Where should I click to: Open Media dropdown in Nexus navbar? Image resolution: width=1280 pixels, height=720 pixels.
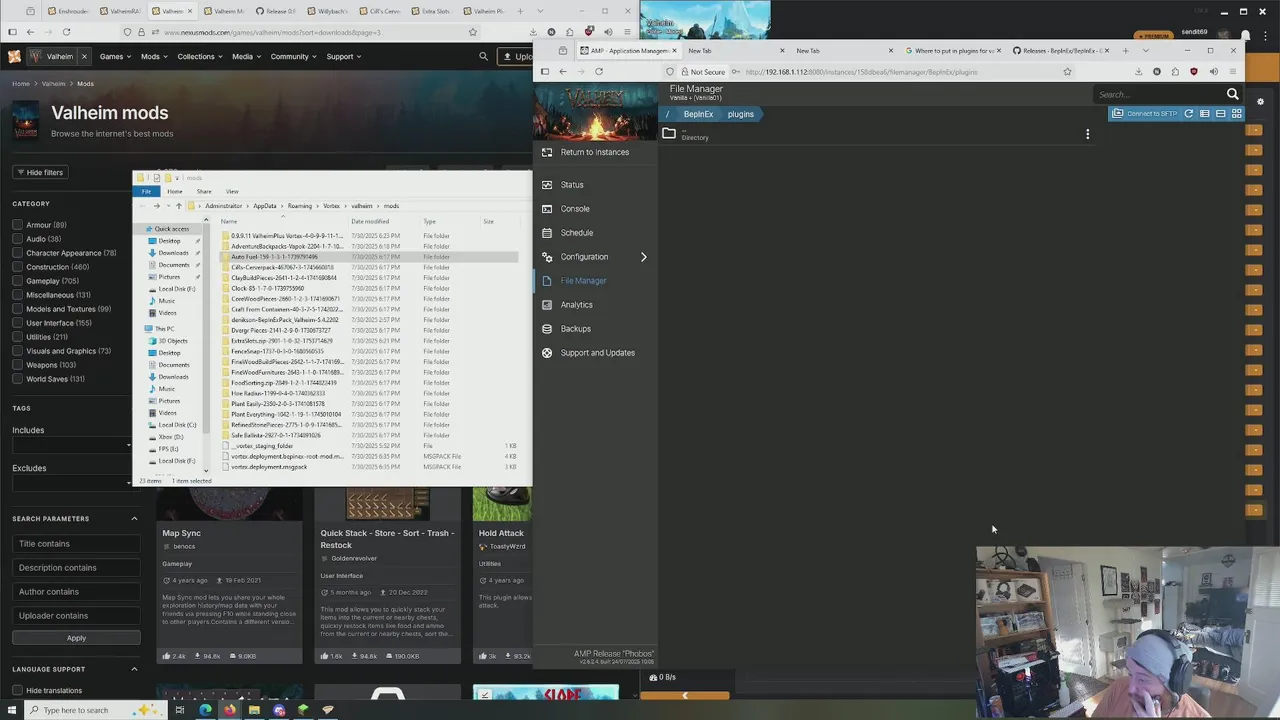coord(246,57)
